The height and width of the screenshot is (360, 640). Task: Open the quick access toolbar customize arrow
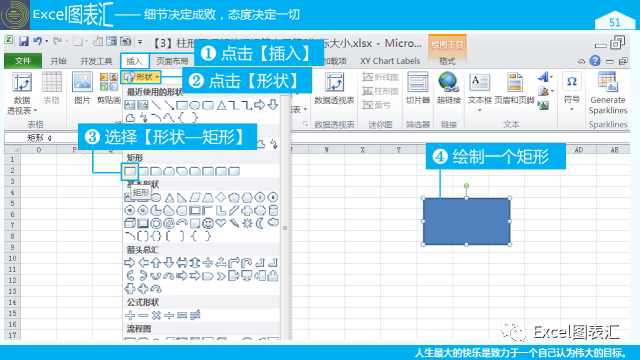tap(140, 42)
